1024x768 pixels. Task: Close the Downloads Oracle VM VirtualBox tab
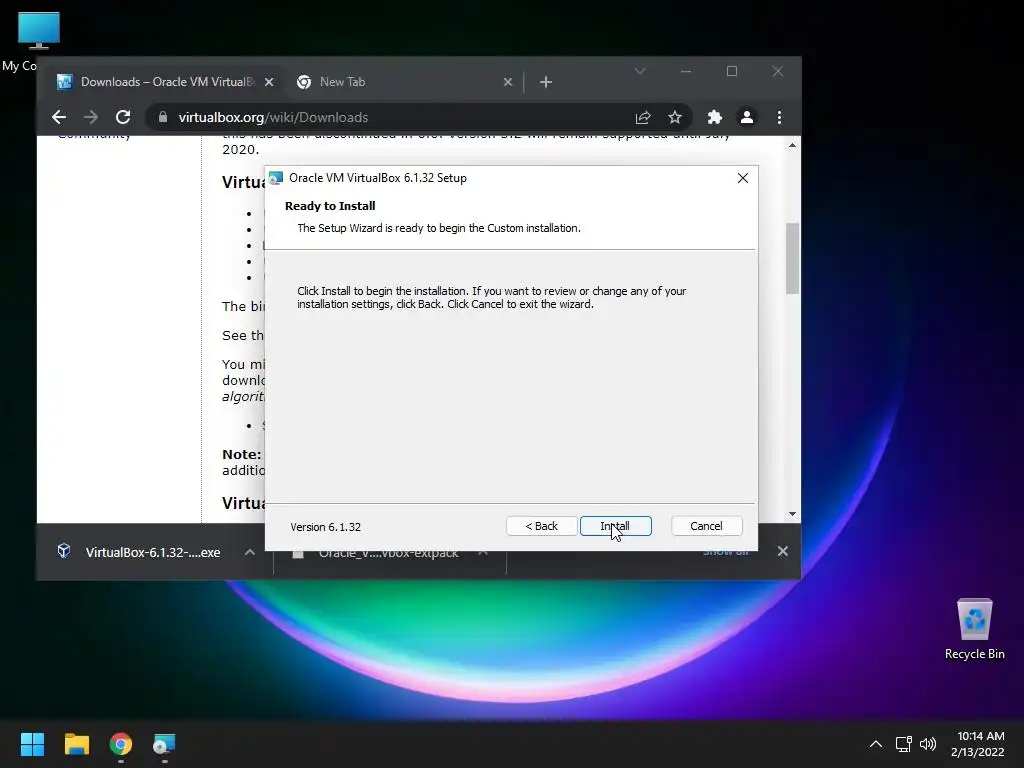269,82
